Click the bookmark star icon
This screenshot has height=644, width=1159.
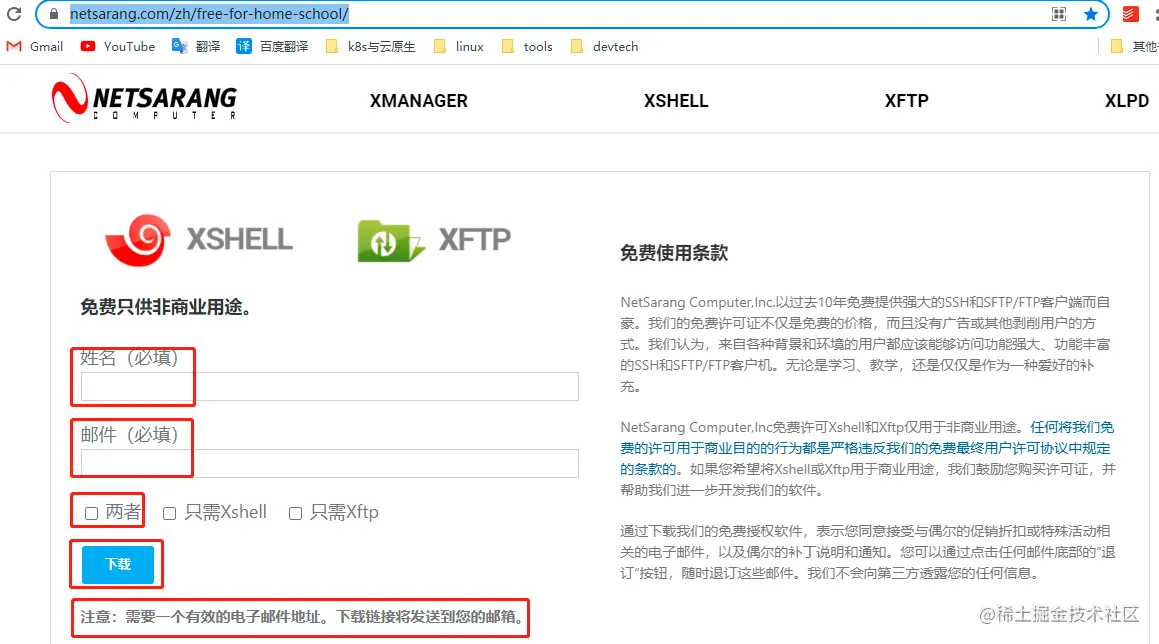click(x=1091, y=14)
